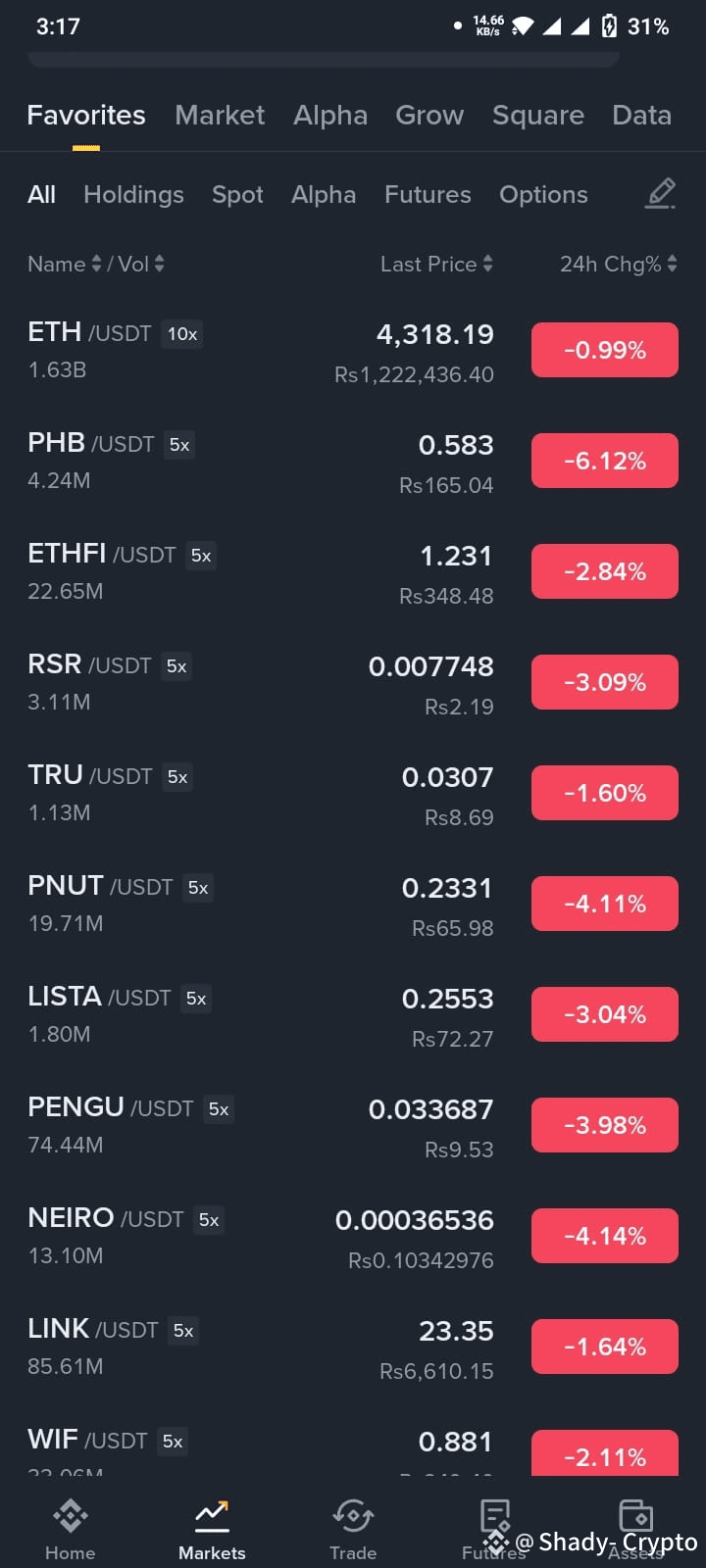
Task: Tap the Wi-Fi icon in status bar
Action: (x=523, y=26)
